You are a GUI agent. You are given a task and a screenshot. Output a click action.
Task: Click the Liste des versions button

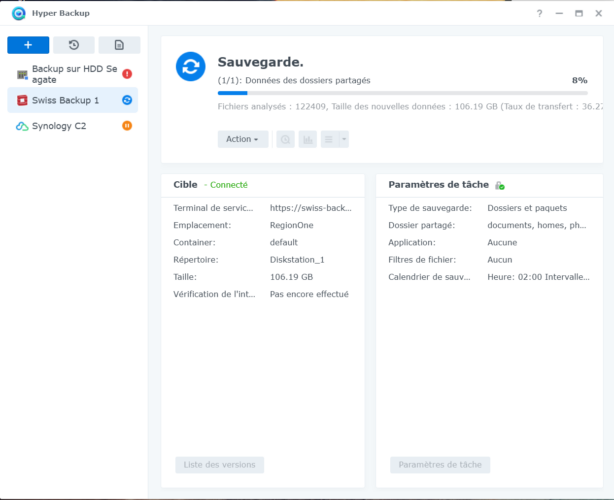[x=220, y=465]
